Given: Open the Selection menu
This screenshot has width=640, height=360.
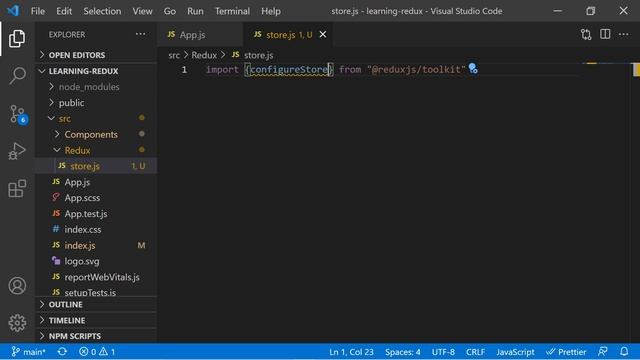Looking at the screenshot, I should [x=102, y=11].
